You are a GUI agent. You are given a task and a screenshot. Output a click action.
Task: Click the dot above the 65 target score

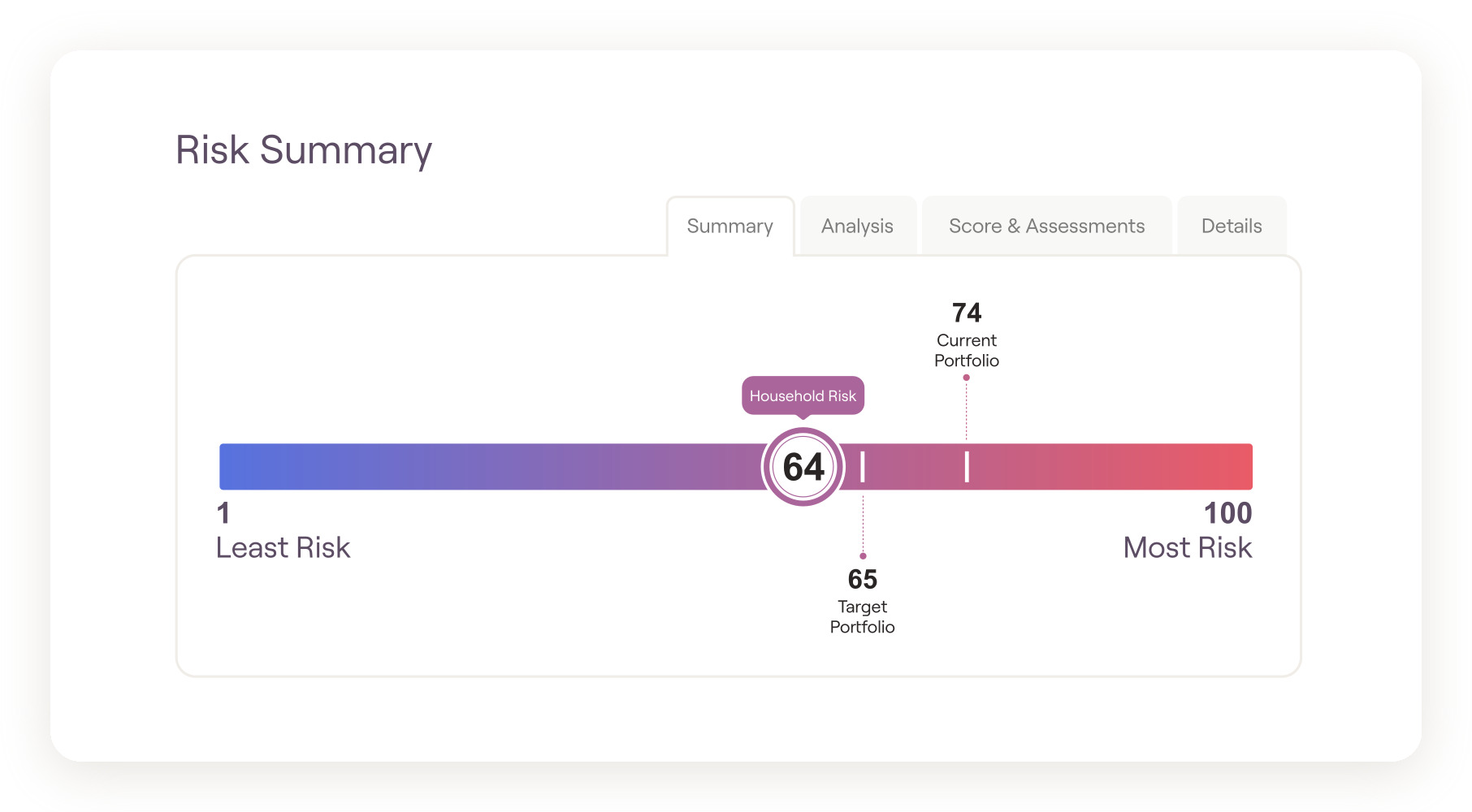(863, 556)
